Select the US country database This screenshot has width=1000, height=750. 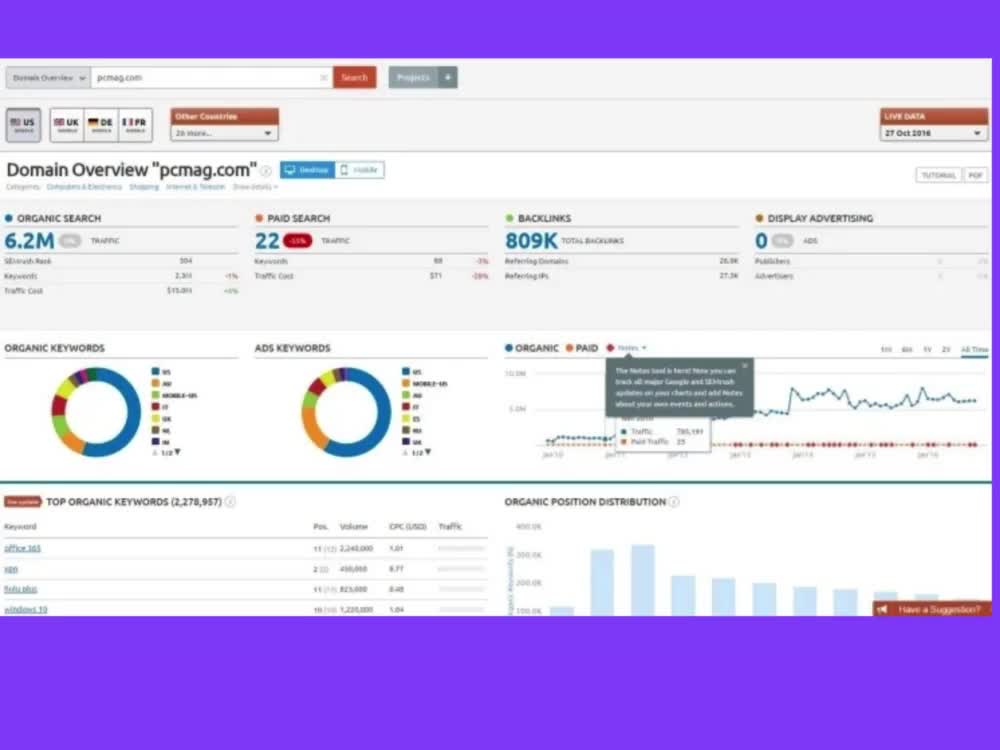[24, 124]
